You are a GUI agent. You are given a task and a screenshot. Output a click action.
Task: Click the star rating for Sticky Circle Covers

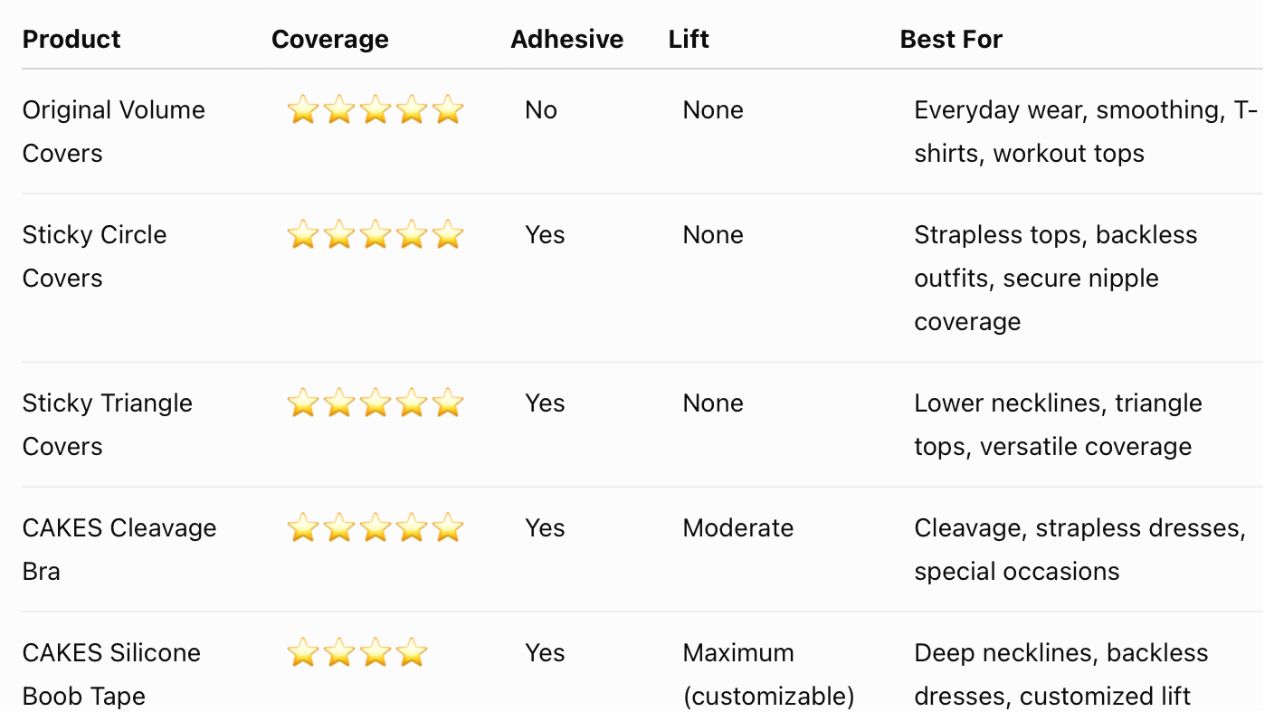[375, 235]
